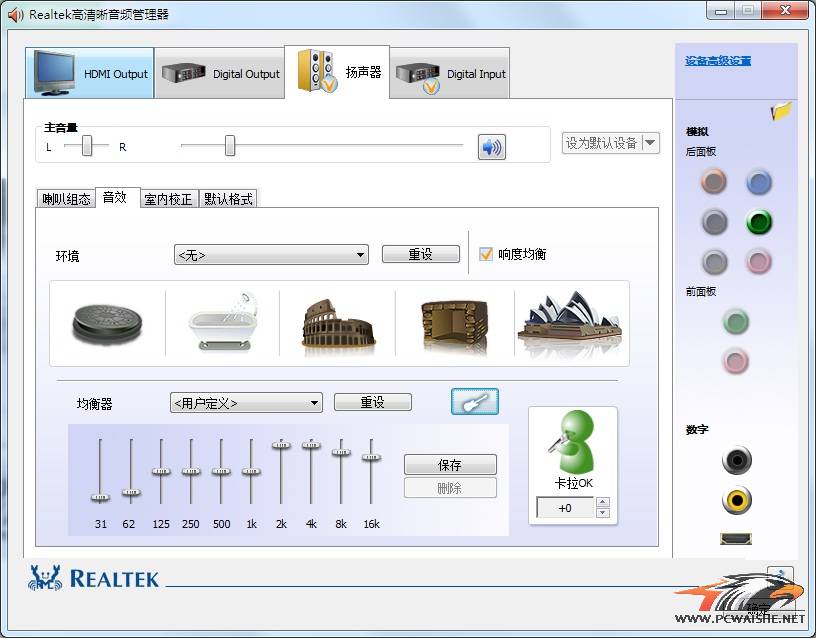Viewport: 816px width, 638px height.
Task: Click the 8k equalizer slider handle
Action: (341, 452)
